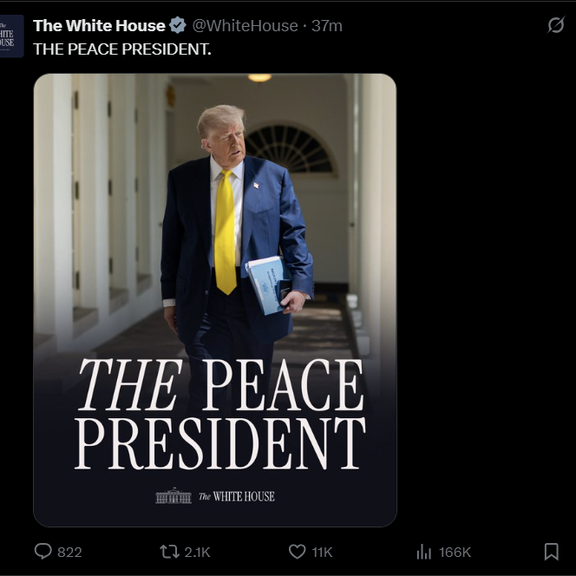Click the Grok explain icon at top right
Viewport: 576px width, 576px height.
coord(555,25)
